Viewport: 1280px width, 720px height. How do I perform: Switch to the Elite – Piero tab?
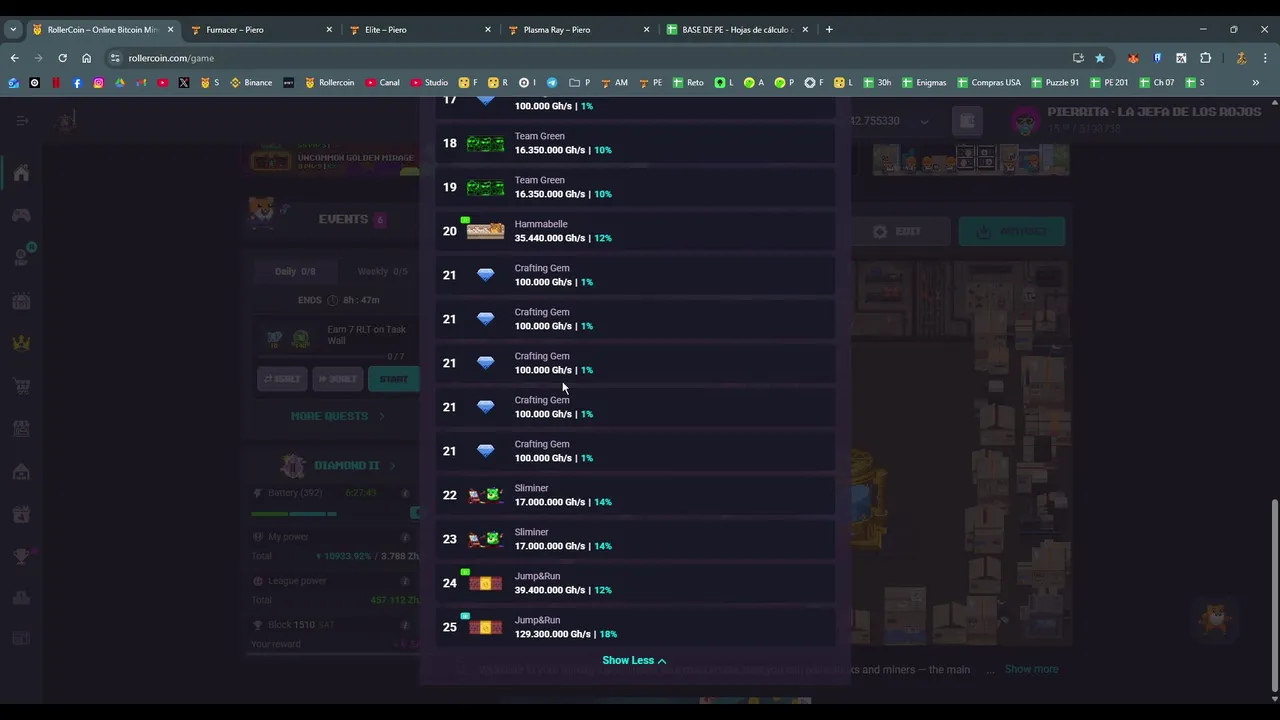click(419, 30)
